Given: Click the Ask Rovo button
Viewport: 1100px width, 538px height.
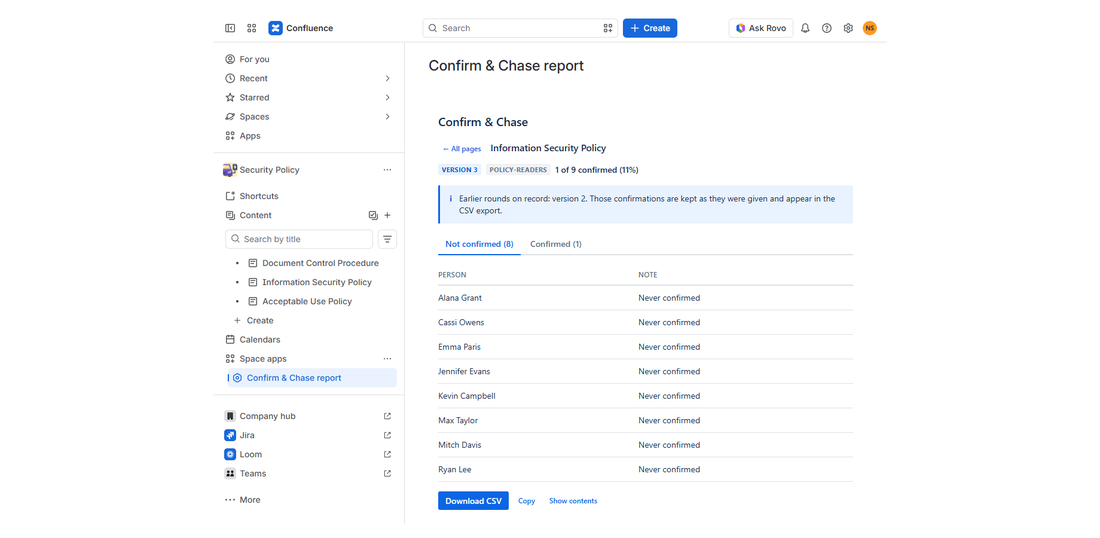Looking at the screenshot, I should [760, 28].
